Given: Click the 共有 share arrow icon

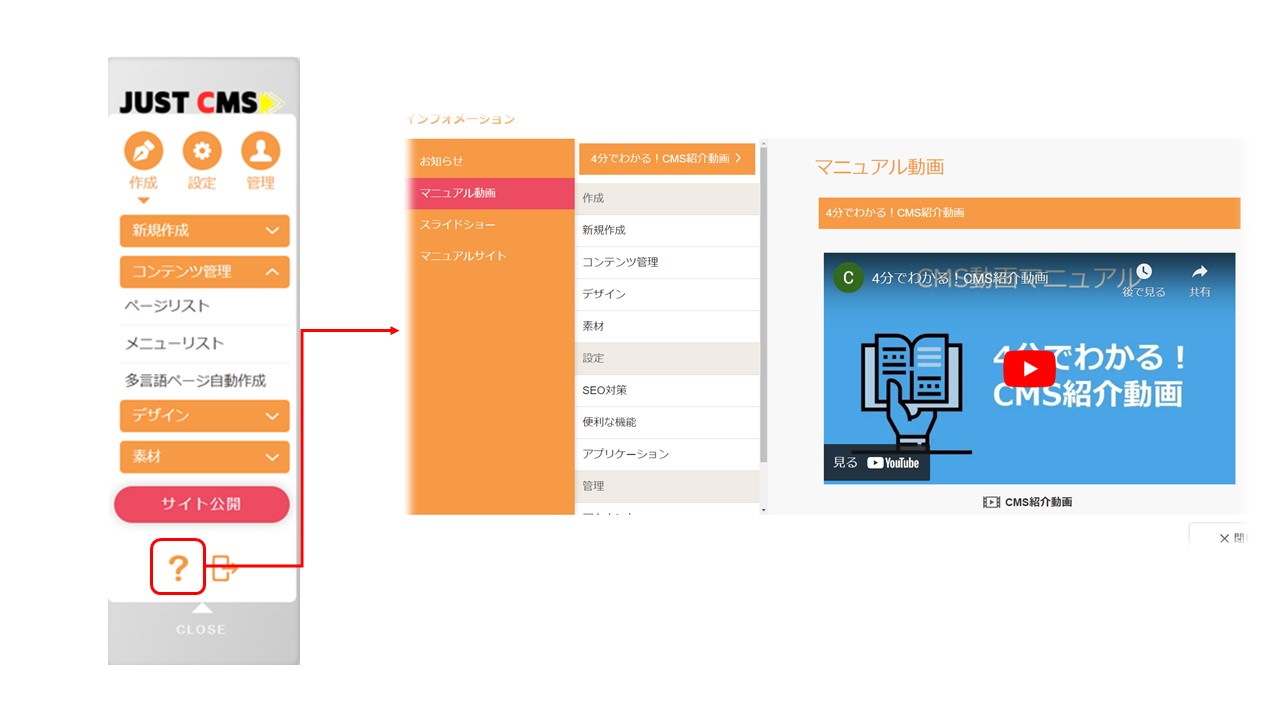Looking at the screenshot, I should point(1200,272).
